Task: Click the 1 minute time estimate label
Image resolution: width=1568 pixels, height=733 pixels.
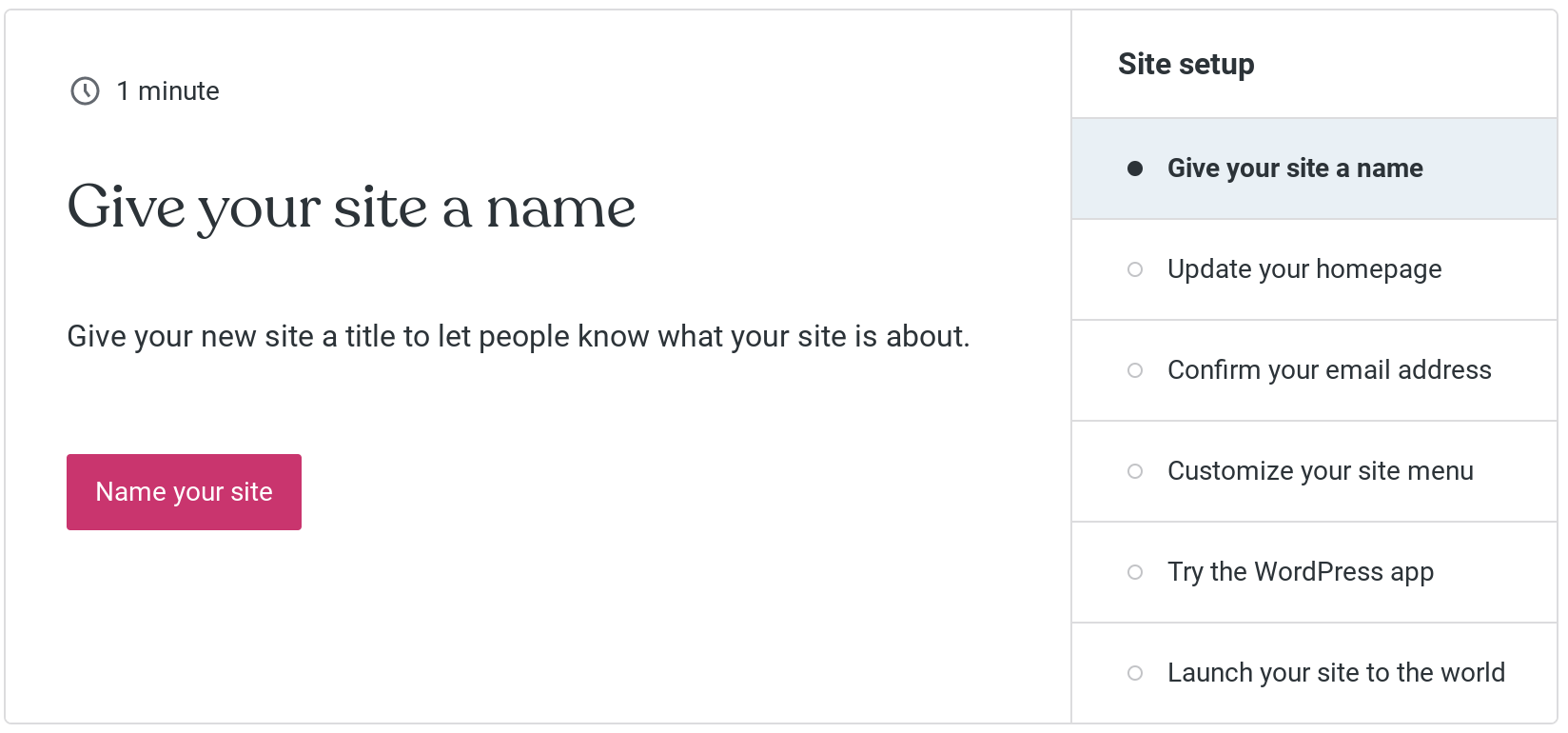Action: pyautogui.click(x=167, y=91)
